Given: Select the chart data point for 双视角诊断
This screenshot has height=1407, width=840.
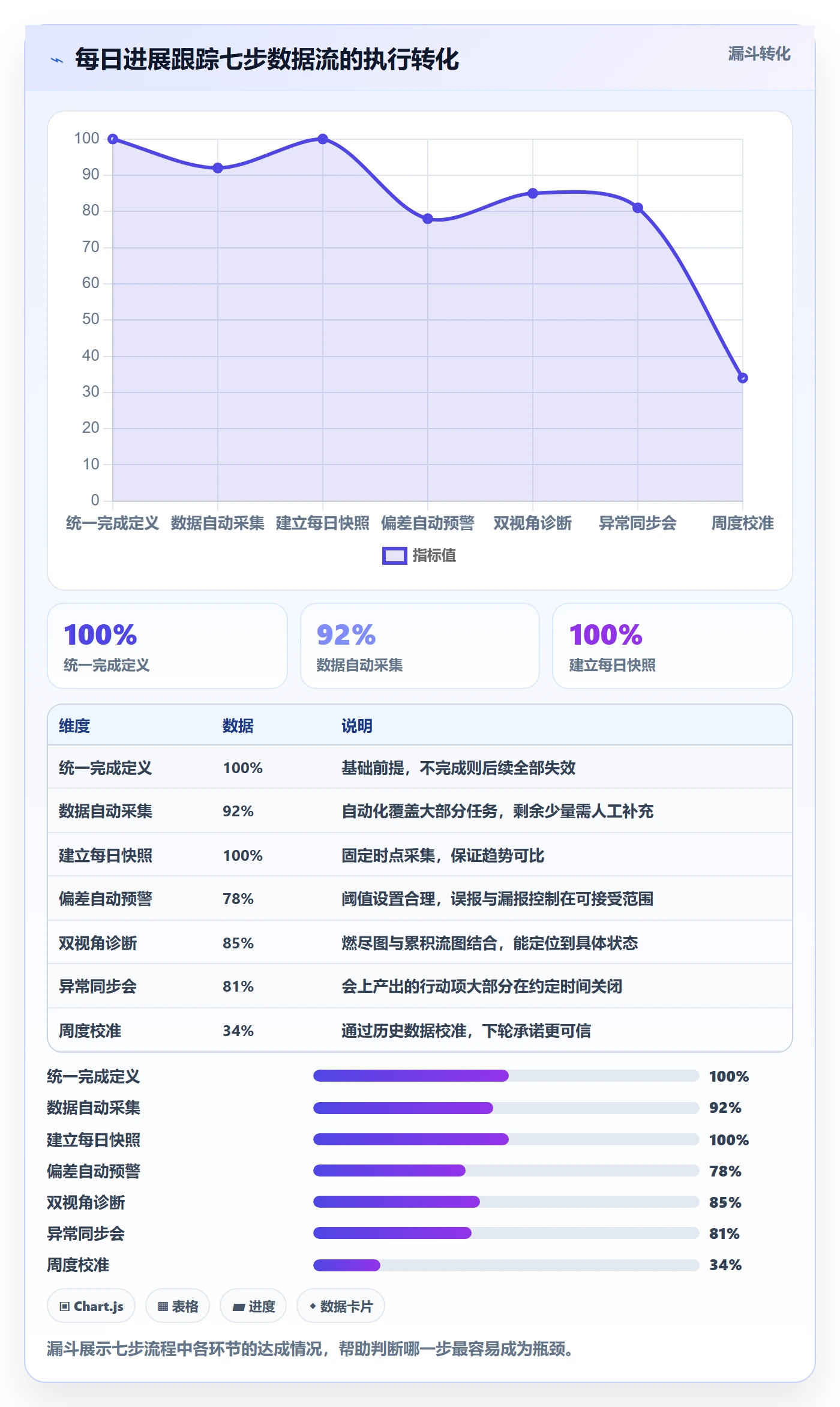Looking at the screenshot, I should [x=533, y=193].
